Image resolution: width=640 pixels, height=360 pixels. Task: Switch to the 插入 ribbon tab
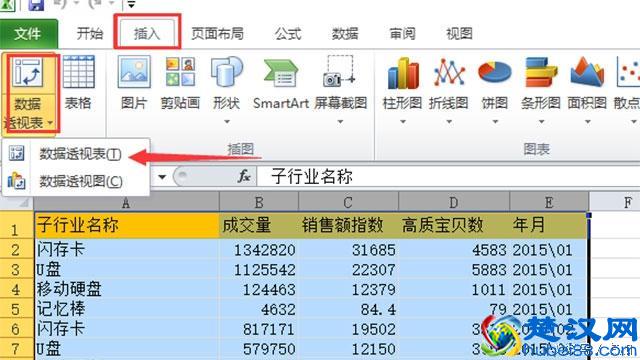[x=147, y=33]
